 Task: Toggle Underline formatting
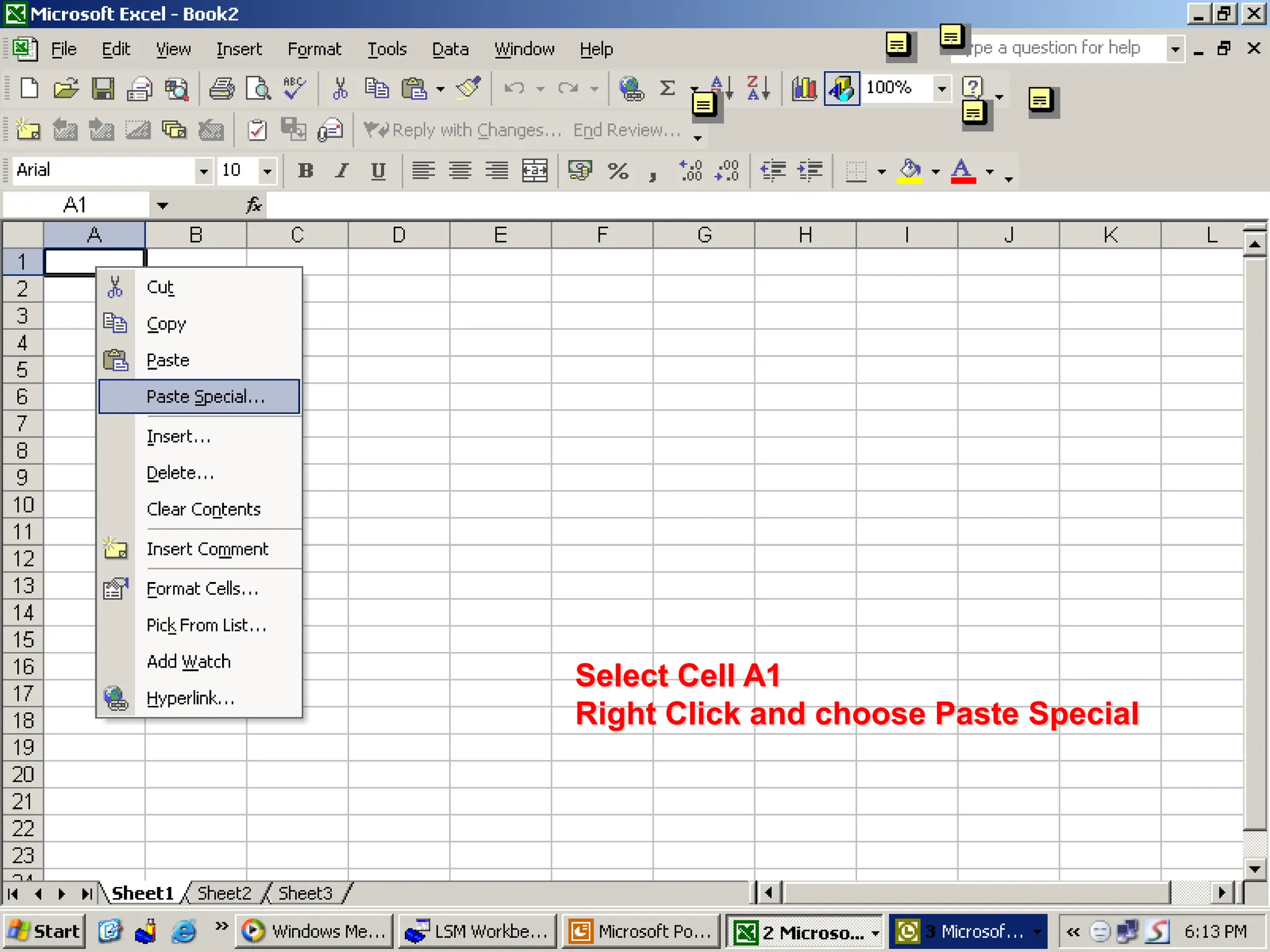coord(378,170)
